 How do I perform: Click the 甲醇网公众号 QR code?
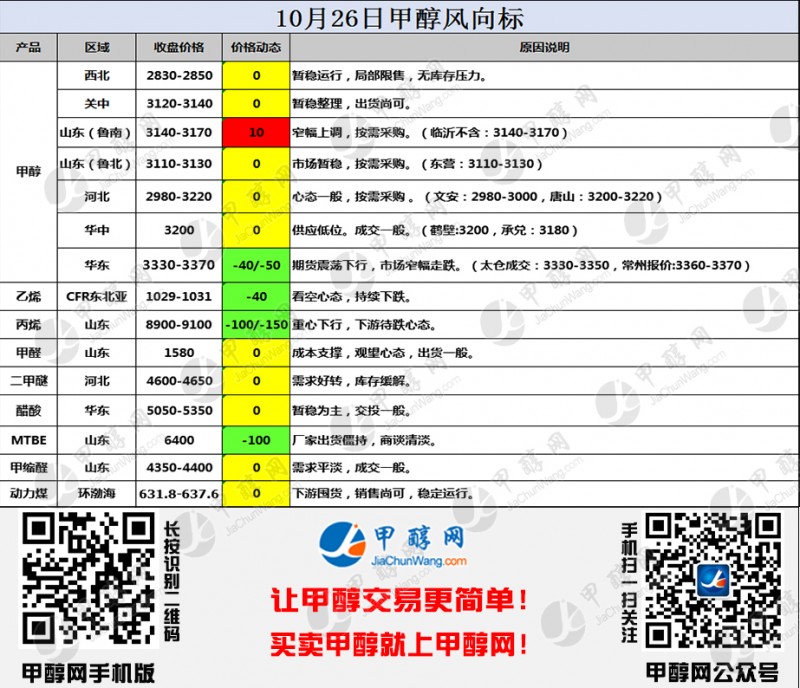[713, 581]
